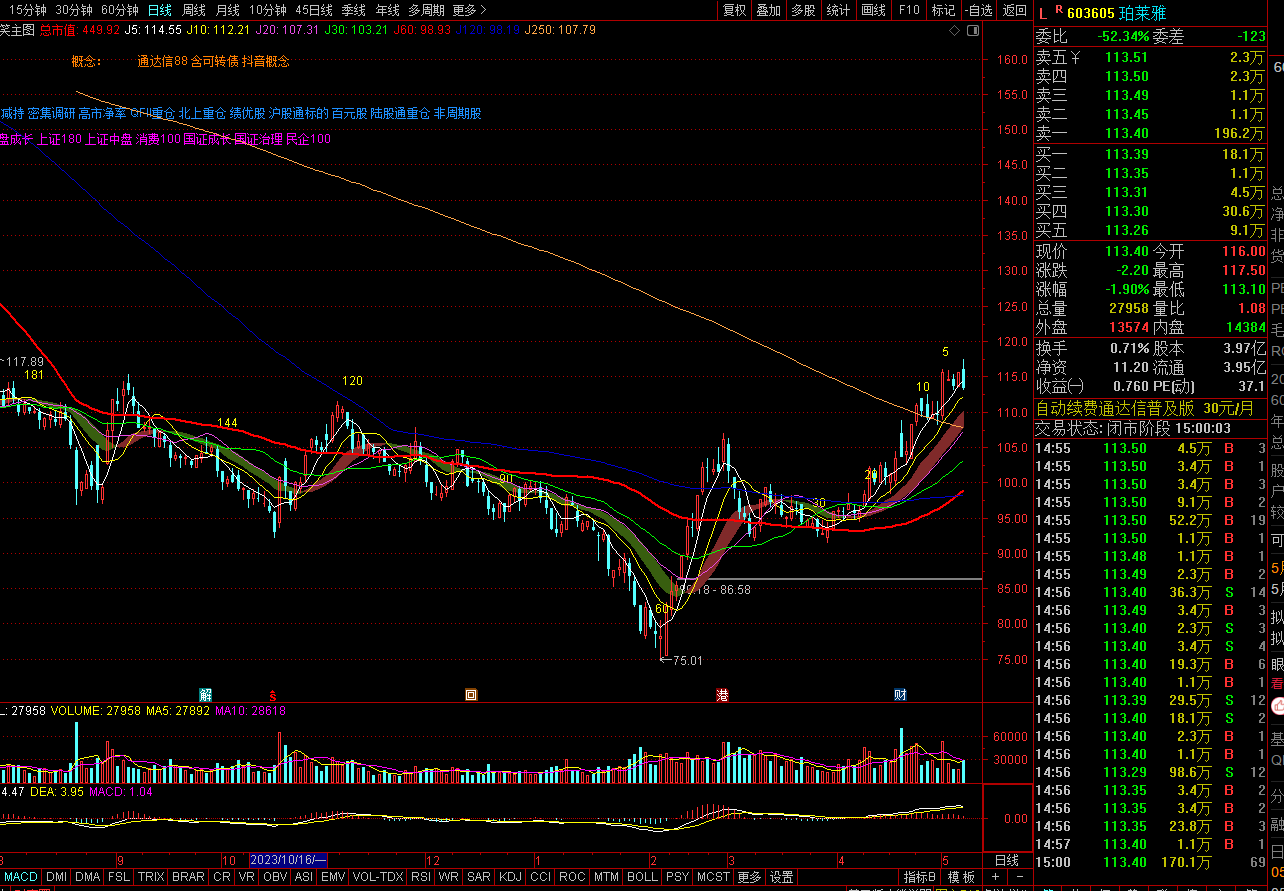
Task: Toggle the 自选 watchlist button
Action: point(980,10)
